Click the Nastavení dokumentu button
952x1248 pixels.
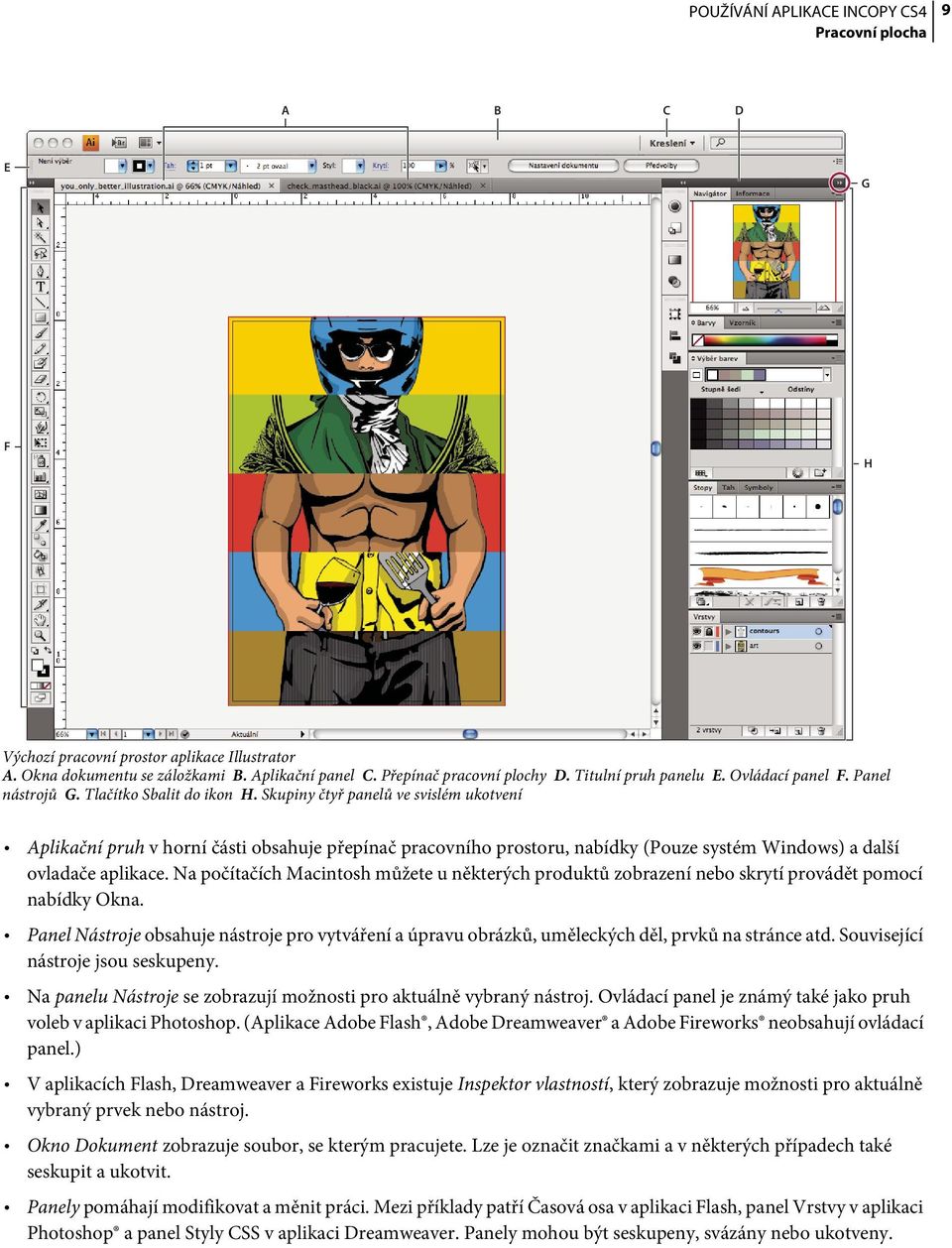[562, 166]
